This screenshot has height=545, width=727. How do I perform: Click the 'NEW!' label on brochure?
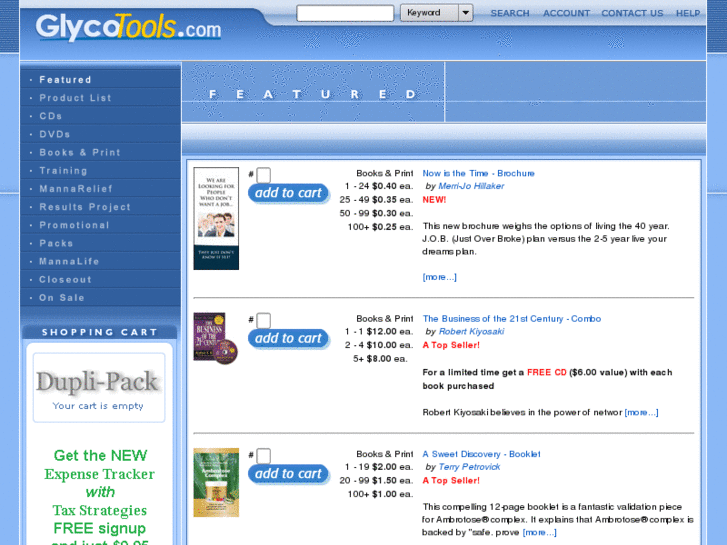tap(434, 200)
